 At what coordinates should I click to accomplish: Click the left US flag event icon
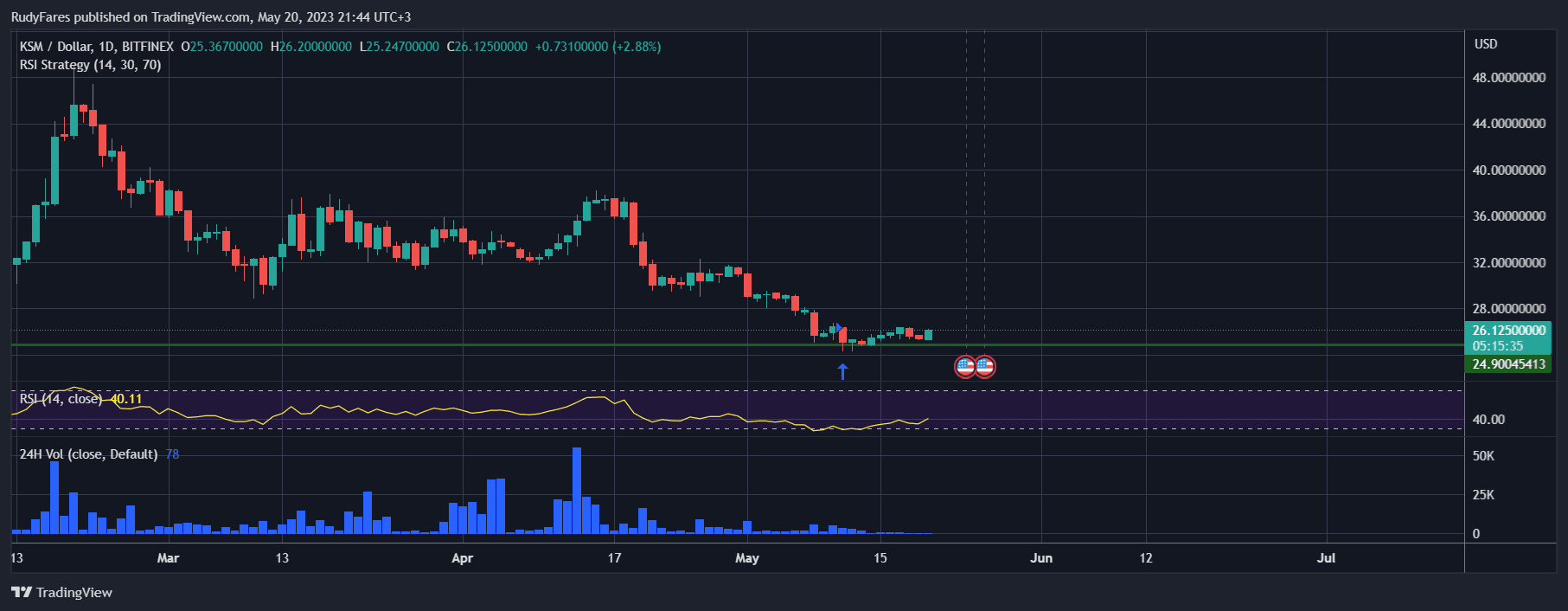pos(965,367)
